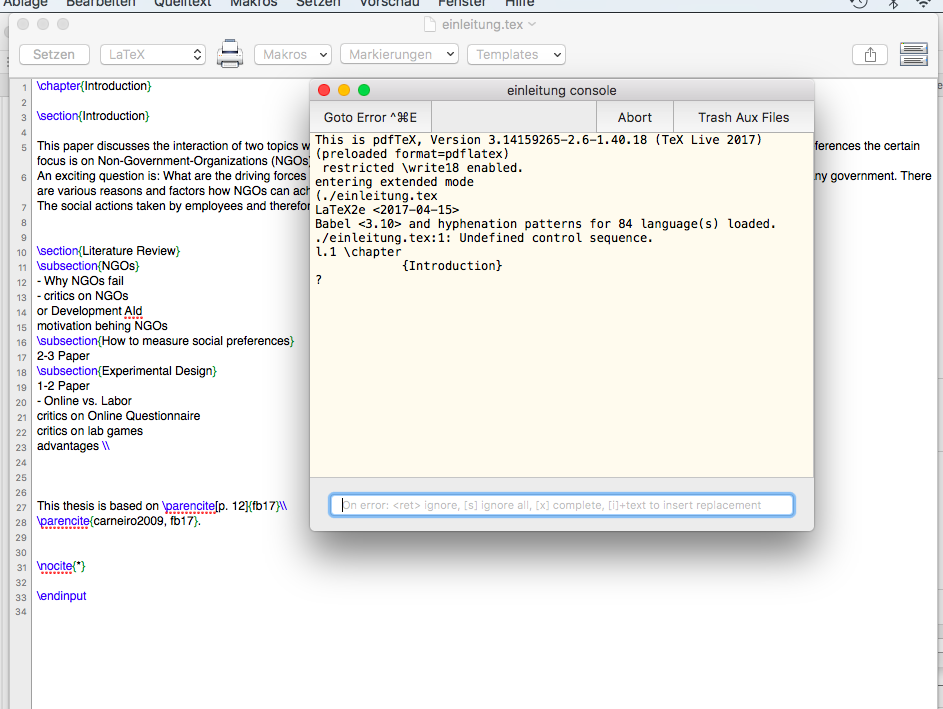943x709 pixels.
Task: Click \parencite{carneiro2009, fb17} on line 28
Action: click(118, 521)
